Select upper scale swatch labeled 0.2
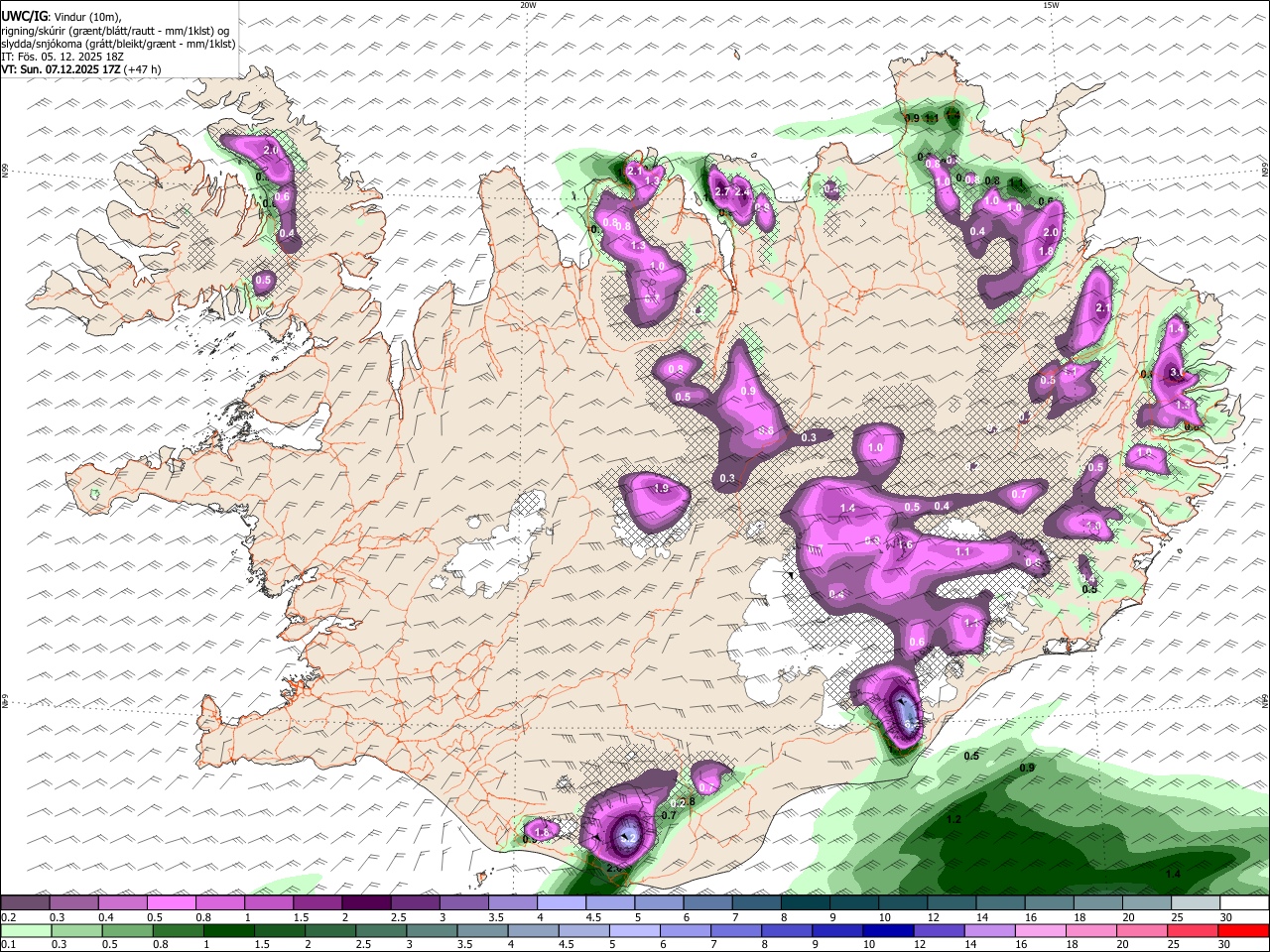 pyautogui.click(x=25, y=902)
